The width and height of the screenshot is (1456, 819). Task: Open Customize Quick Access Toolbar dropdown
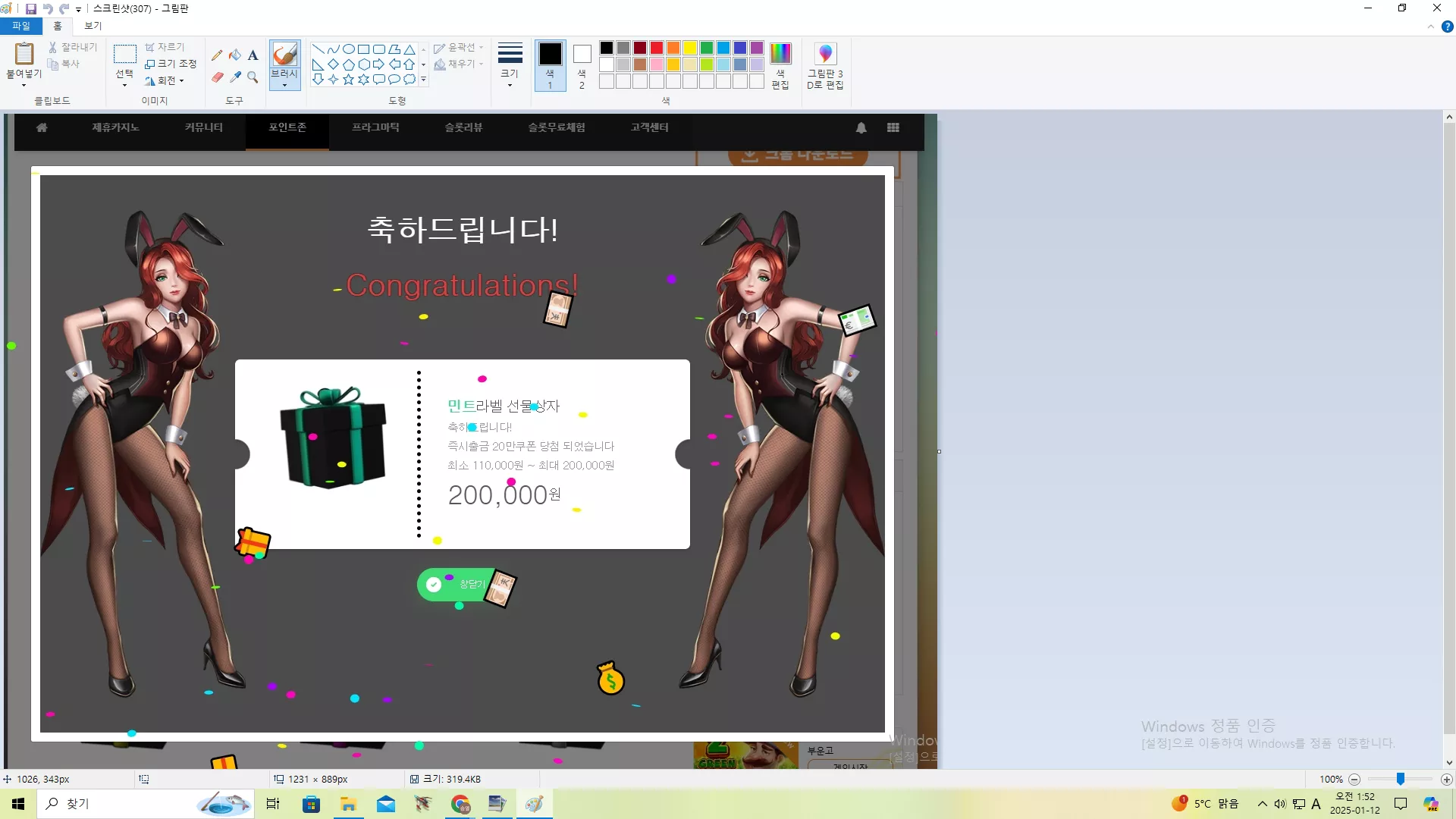point(78,10)
